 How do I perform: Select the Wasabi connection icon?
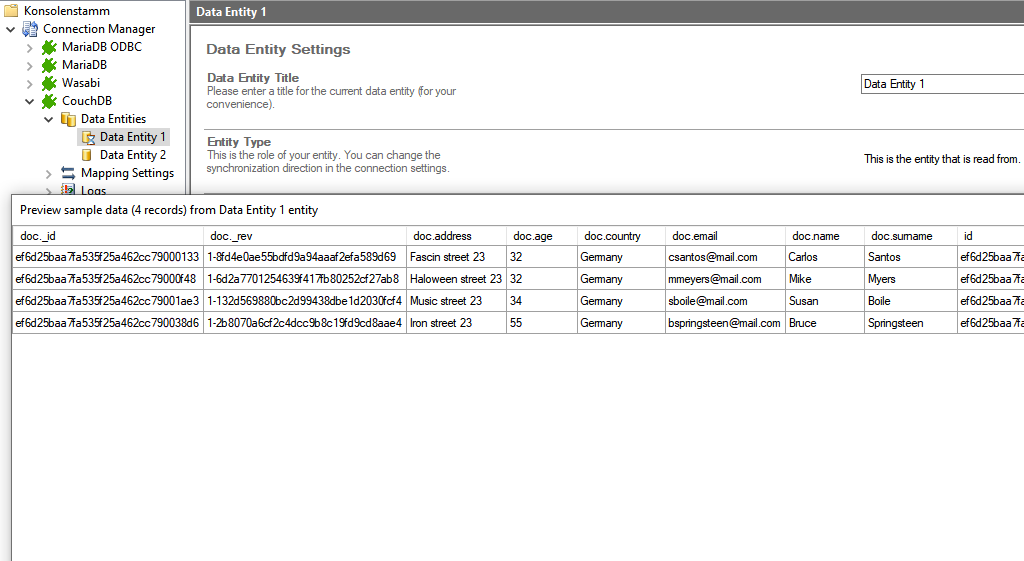[x=49, y=83]
